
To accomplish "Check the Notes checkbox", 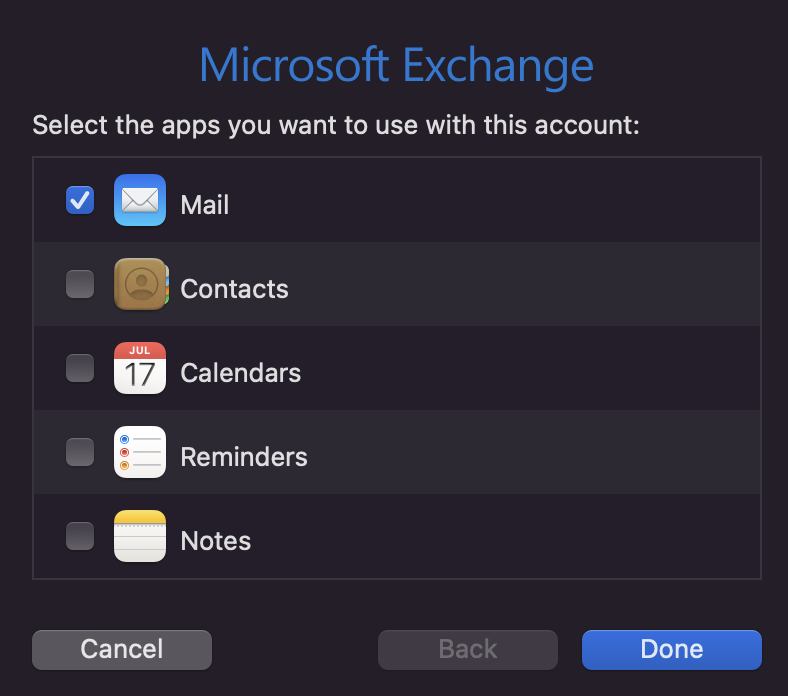I will (80, 536).
